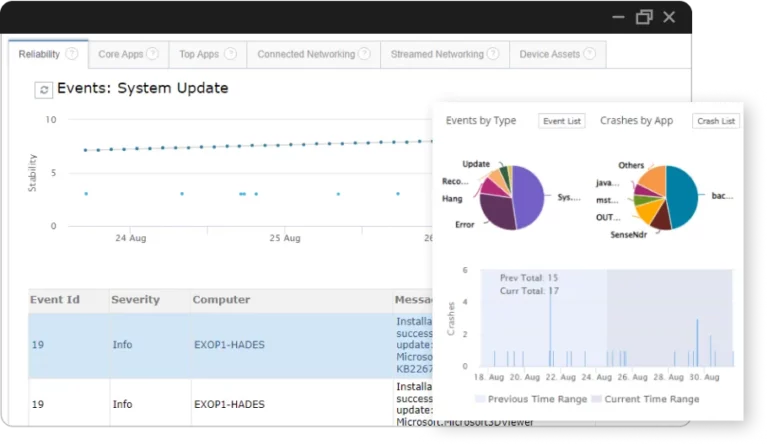This screenshot has height=445, width=768.
Task: Click the dark red SenseNdr pie slice
Action: (662, 217)
